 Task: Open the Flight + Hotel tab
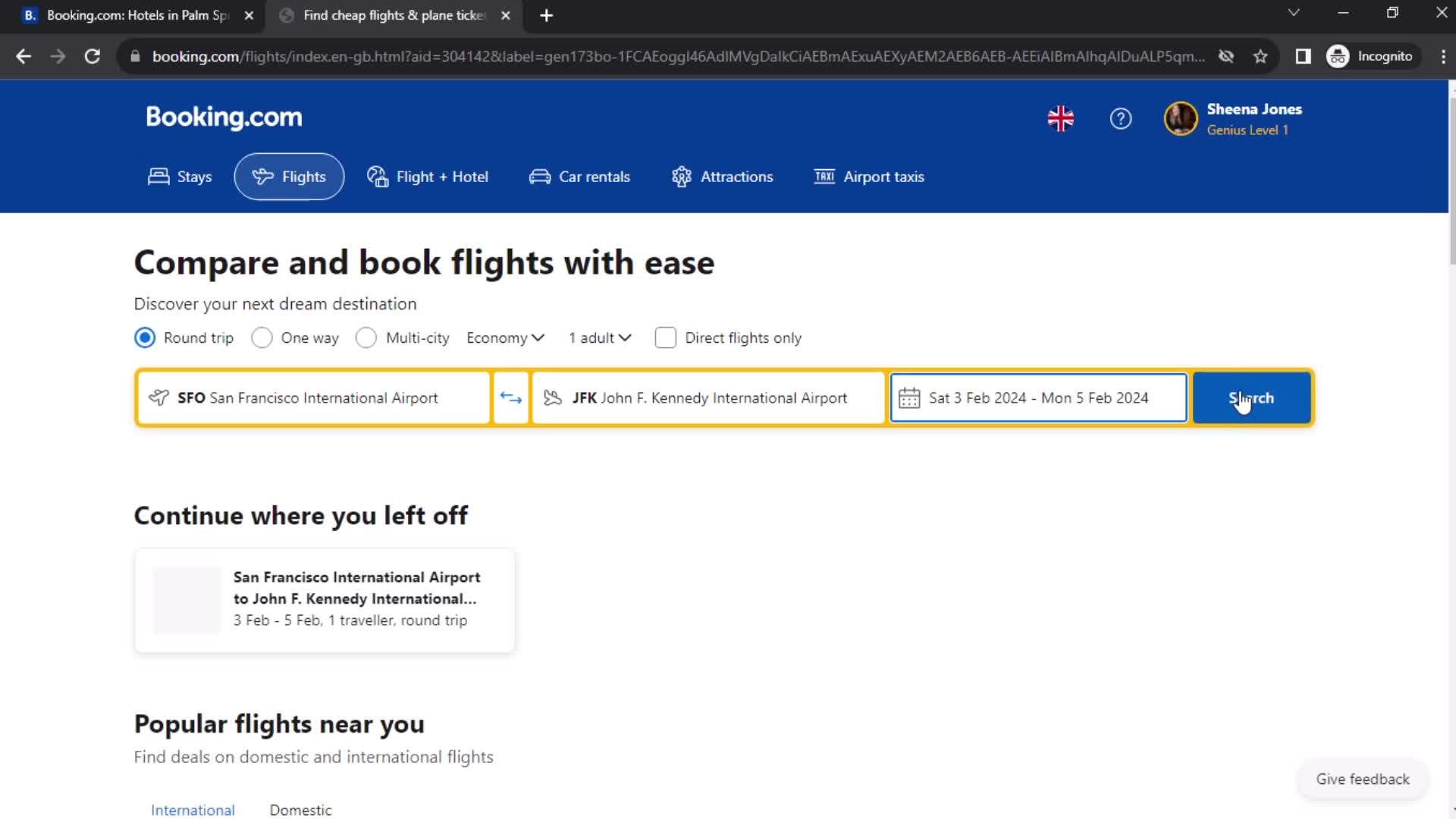point(428,177)
